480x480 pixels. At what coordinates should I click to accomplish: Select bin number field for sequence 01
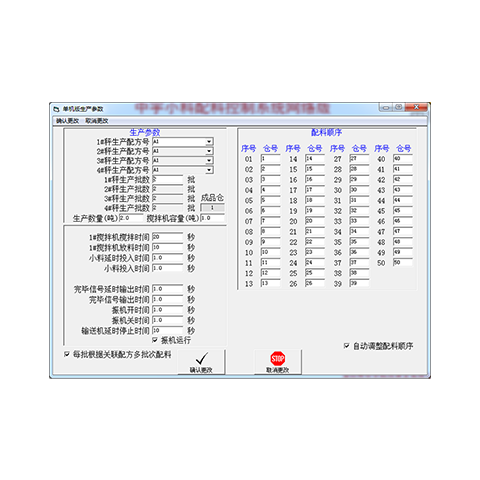click(270, 159)
